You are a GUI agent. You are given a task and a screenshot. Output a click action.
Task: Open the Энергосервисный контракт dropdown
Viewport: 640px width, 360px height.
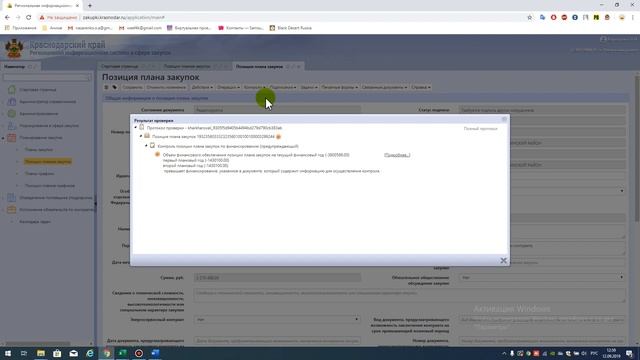277,320
